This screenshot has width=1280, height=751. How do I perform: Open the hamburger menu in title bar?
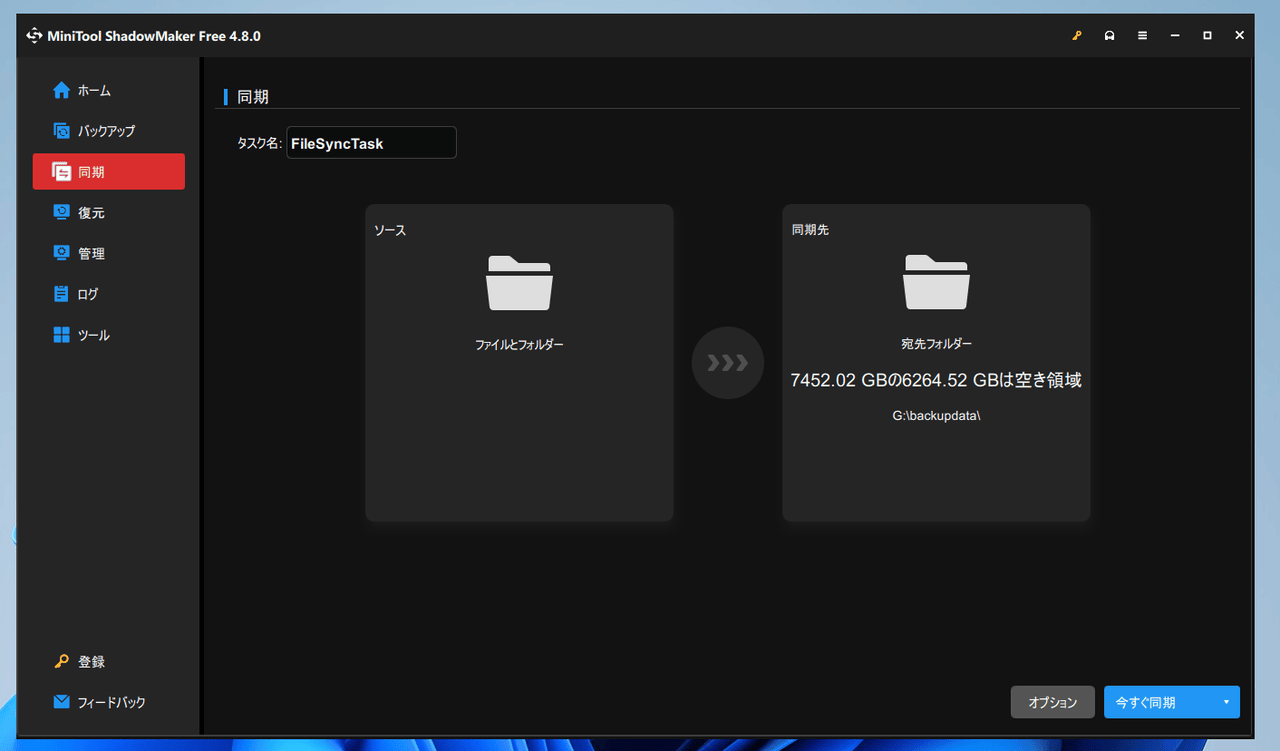[1142, 36]
